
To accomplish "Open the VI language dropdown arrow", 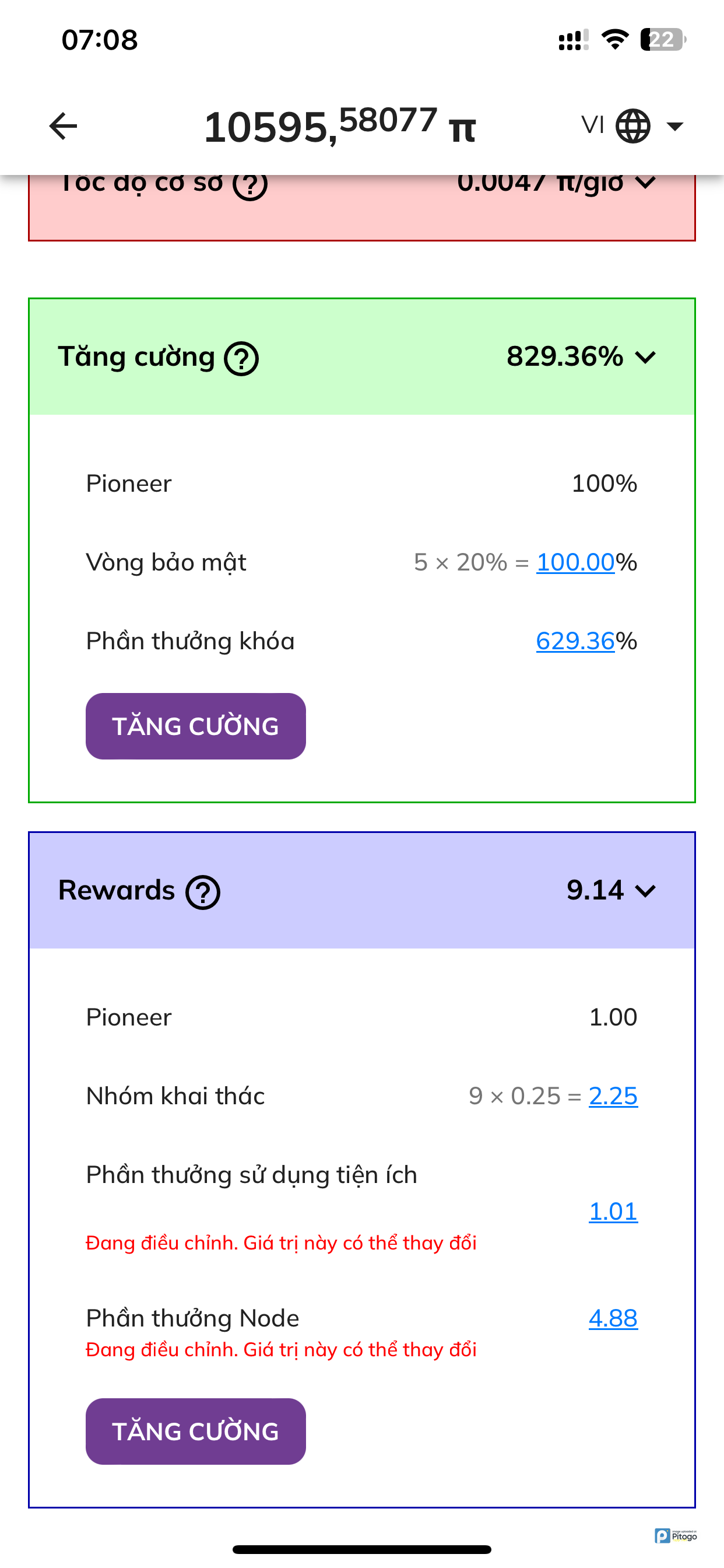I will coord(674,127).
